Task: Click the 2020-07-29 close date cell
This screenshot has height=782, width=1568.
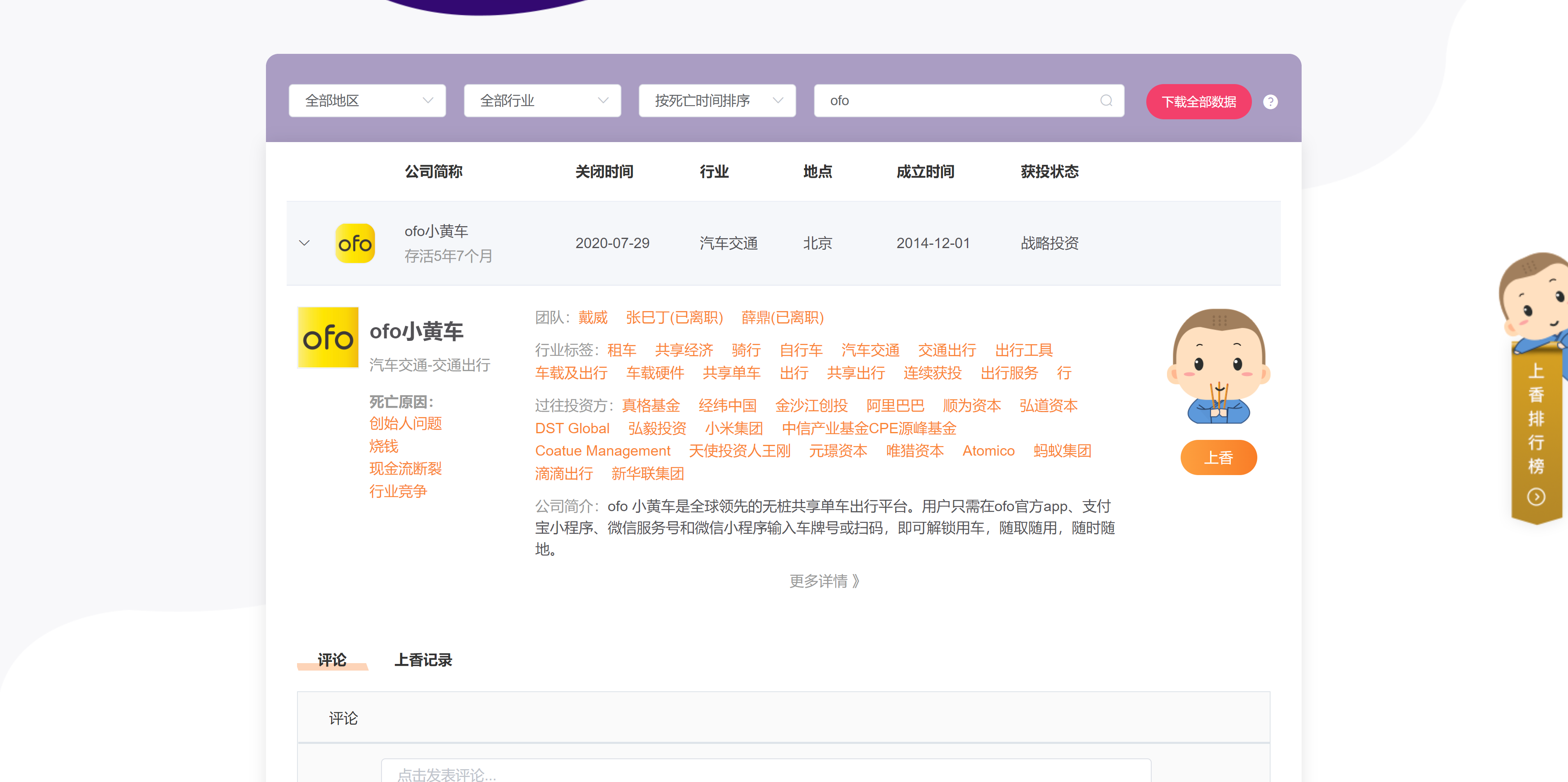Action: point(612,244)
